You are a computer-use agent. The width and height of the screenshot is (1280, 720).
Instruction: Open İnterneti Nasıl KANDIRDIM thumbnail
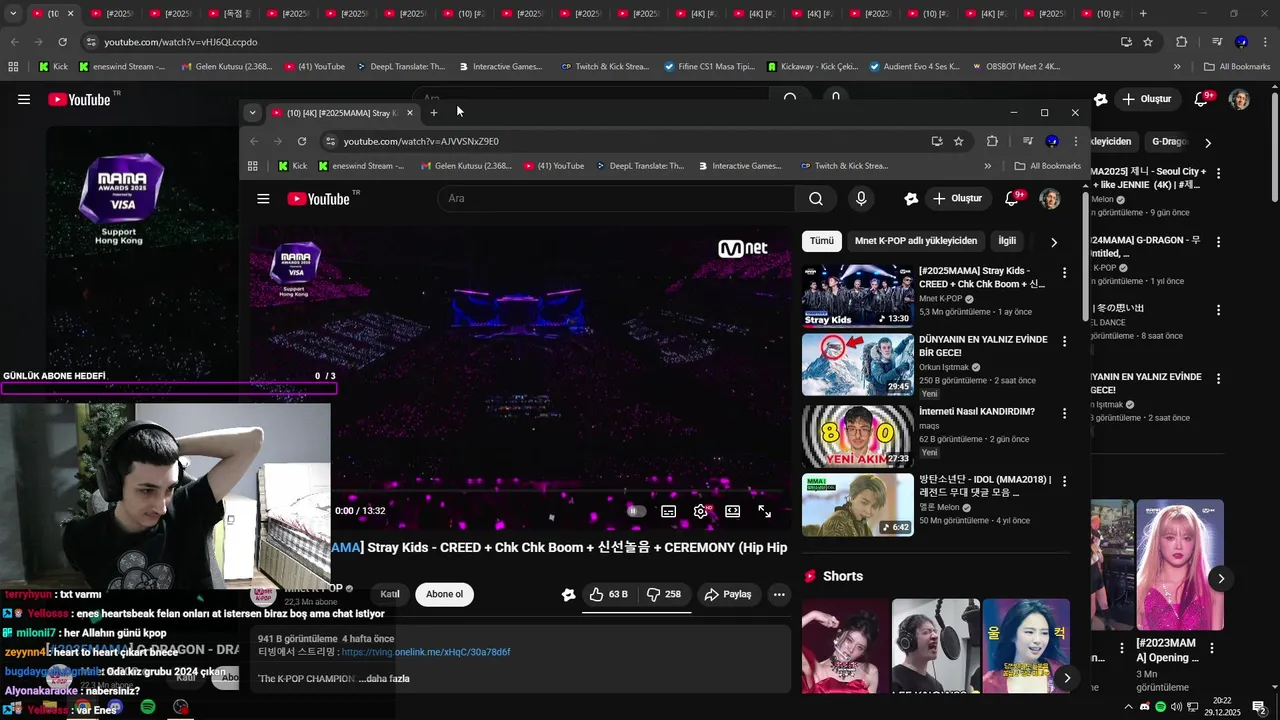click(x=858, y=436)
